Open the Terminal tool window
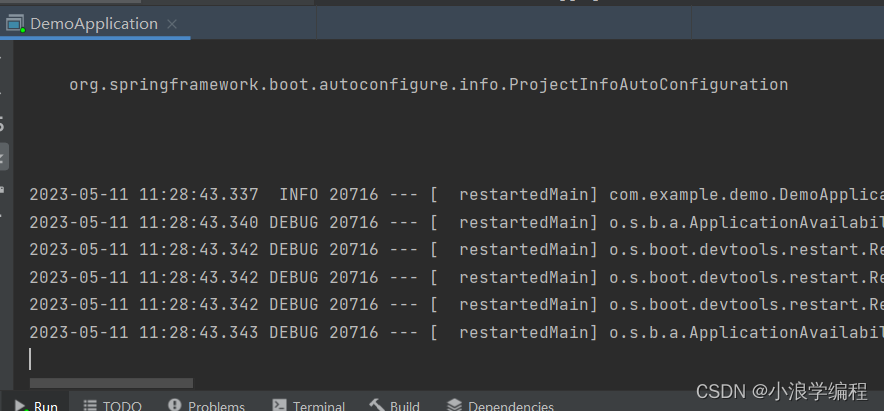Viewport: 884px width, 411px height. [x=308, y=405]
